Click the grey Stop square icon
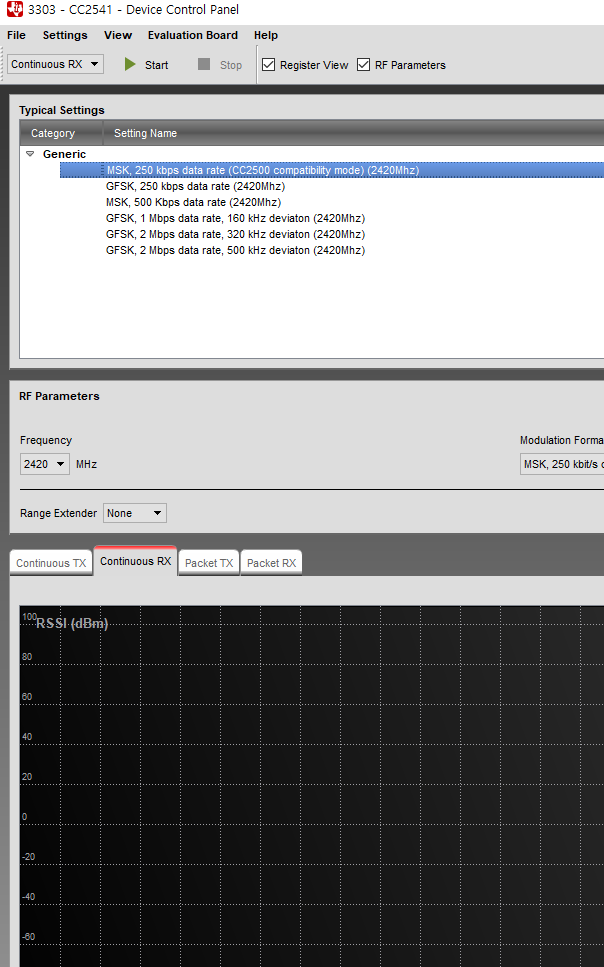 pos(204,64)
